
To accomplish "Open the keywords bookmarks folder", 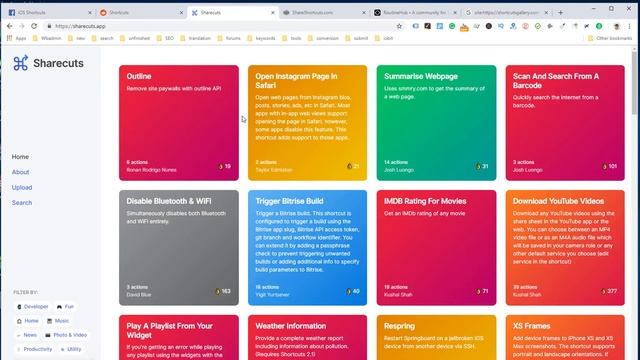I will [x=261, y=38].
